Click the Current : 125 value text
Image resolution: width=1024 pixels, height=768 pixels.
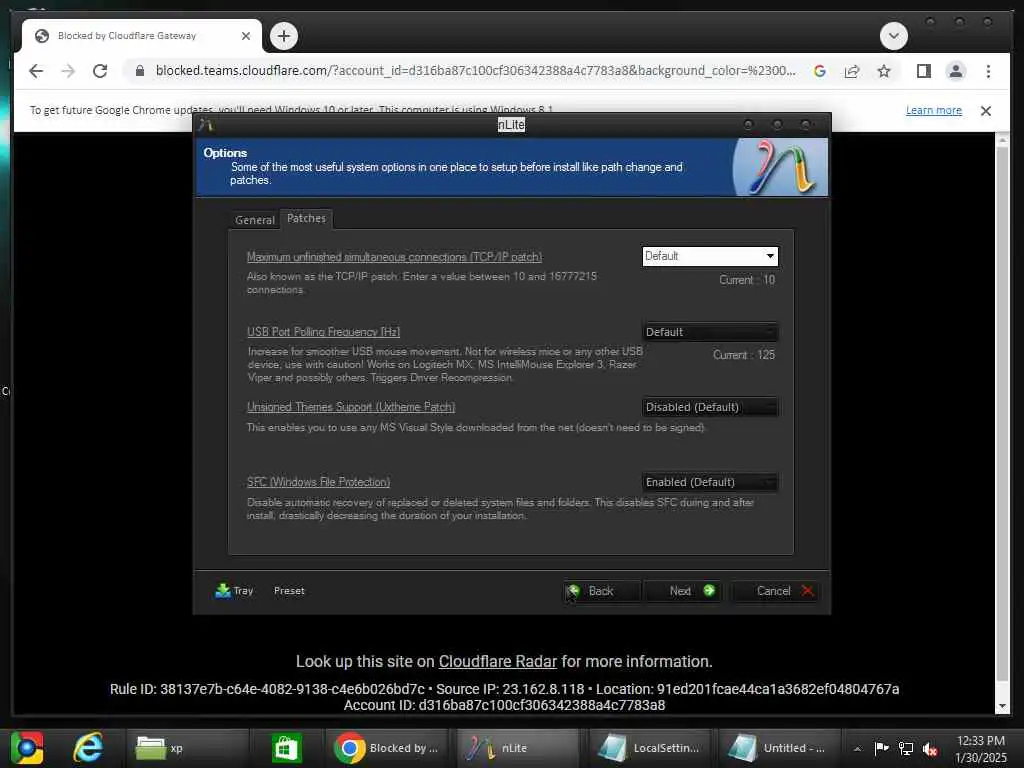744,355
